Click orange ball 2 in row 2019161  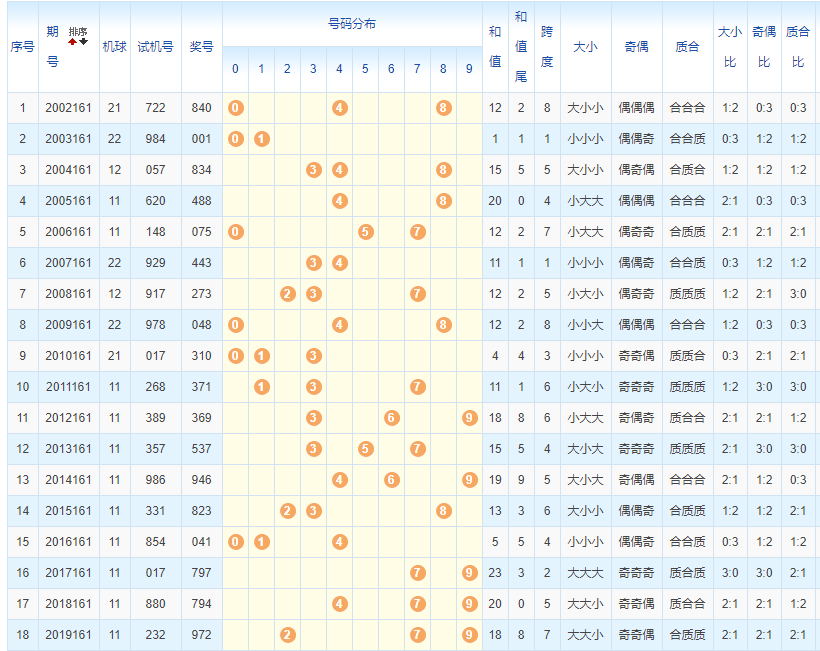(287, 635)
